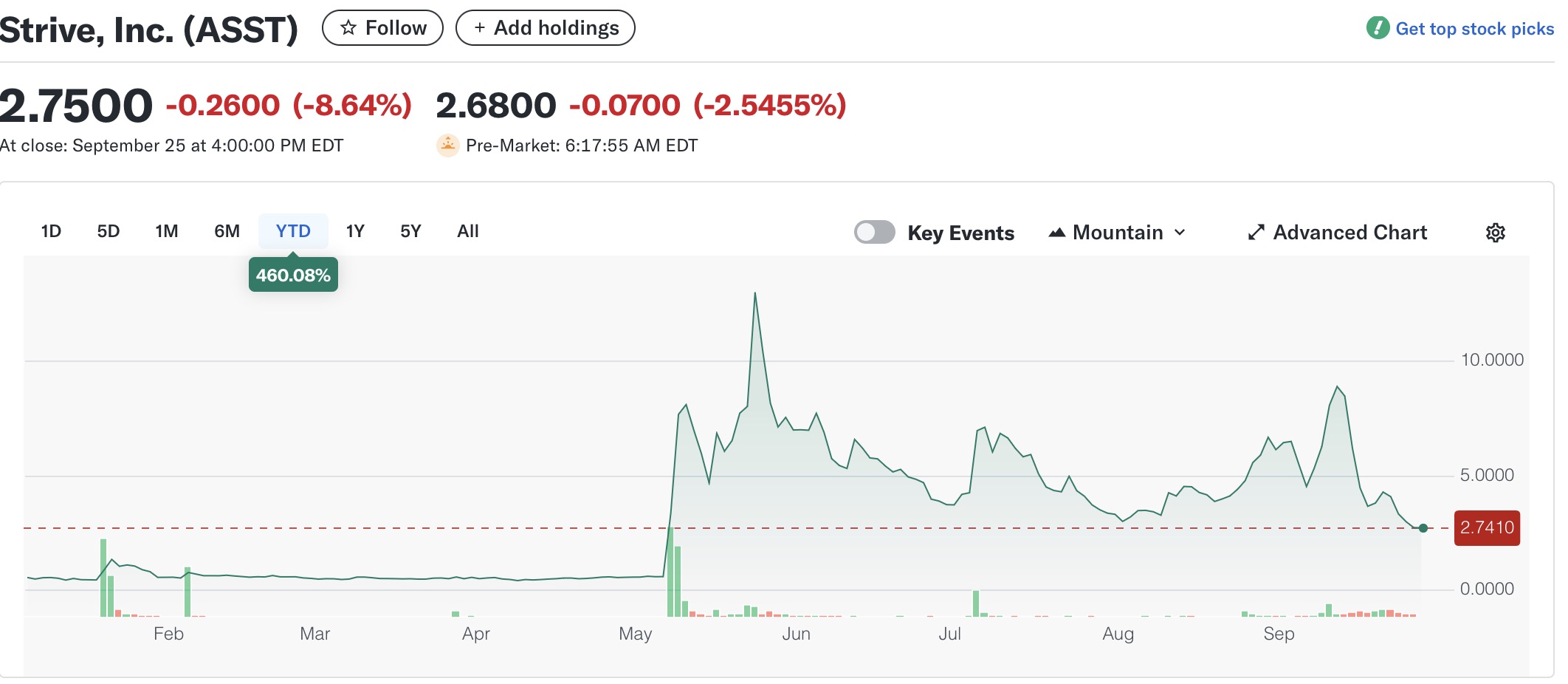Viewport: 1568px width, 684px height.
Task: Open the Advanced Chart view
Action: (1337, 233)
